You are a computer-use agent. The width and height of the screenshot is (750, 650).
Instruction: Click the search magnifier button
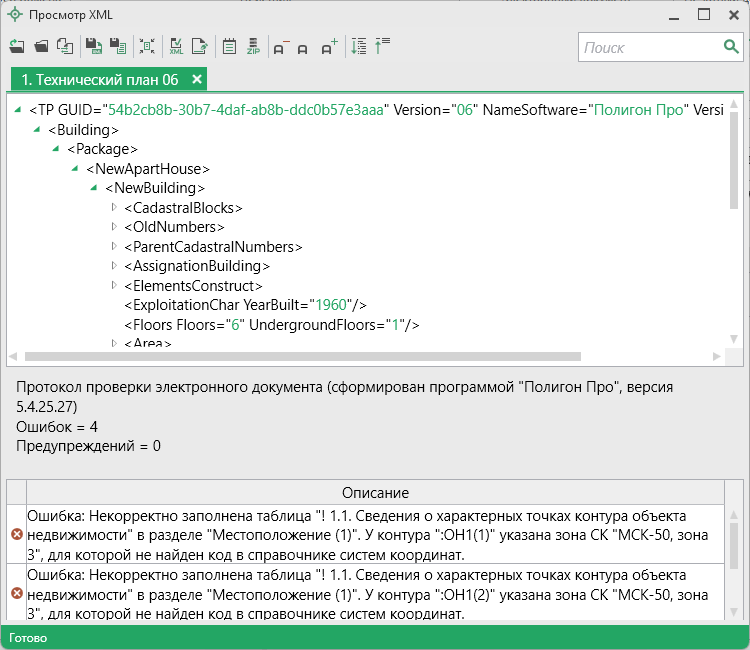coord(731,47)
